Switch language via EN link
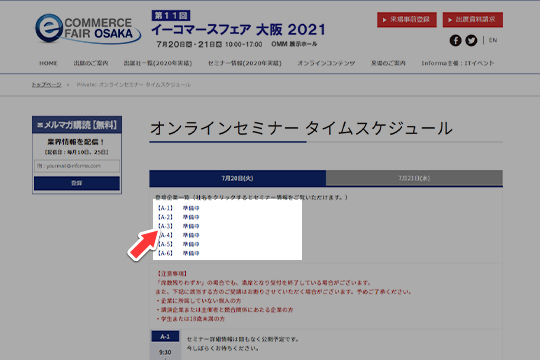The width and height of the screenshot is (540, 360). pyautogui.click(x=493, y=40)
